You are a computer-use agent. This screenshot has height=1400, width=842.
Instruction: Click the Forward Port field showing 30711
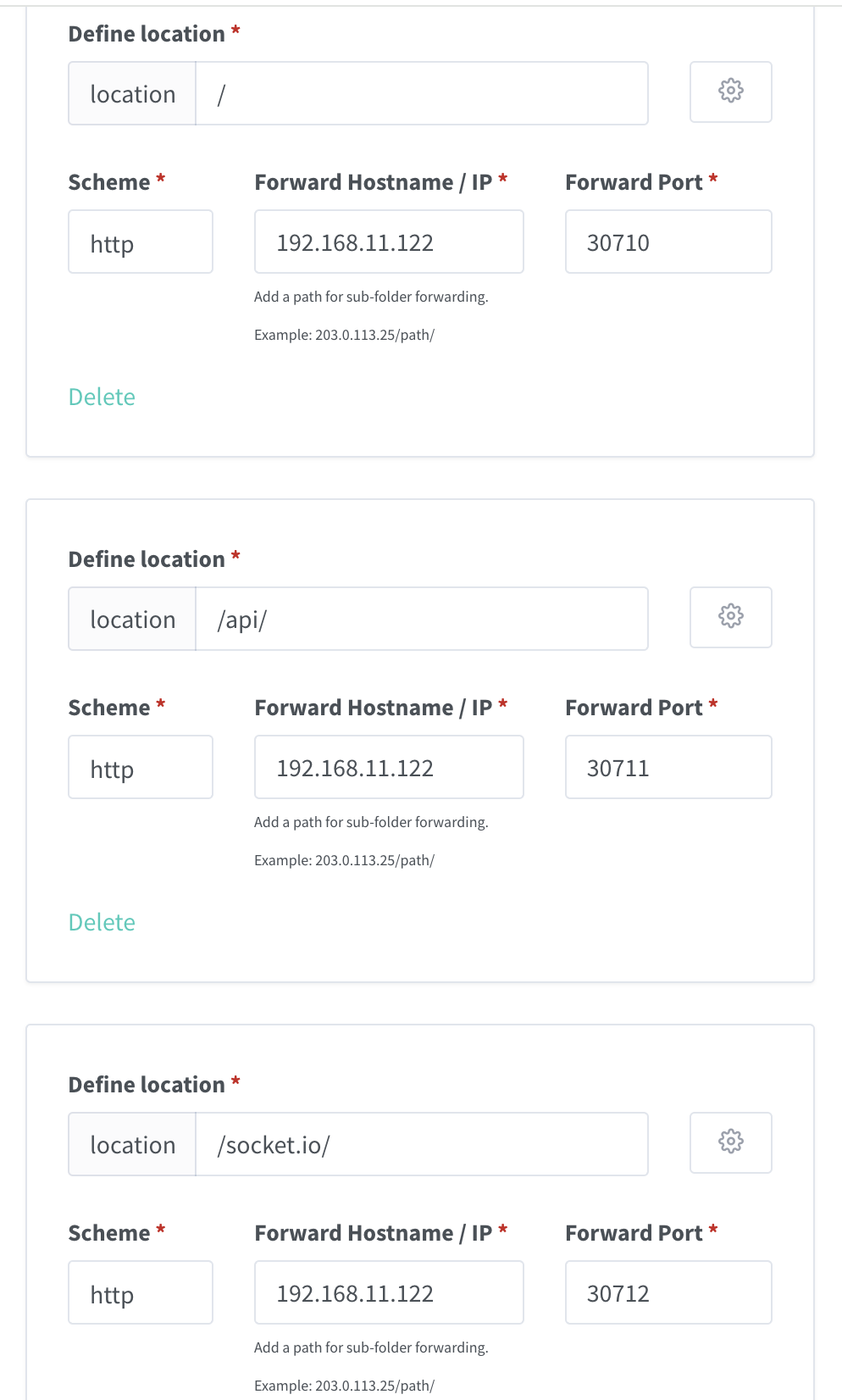click(668, 767)
